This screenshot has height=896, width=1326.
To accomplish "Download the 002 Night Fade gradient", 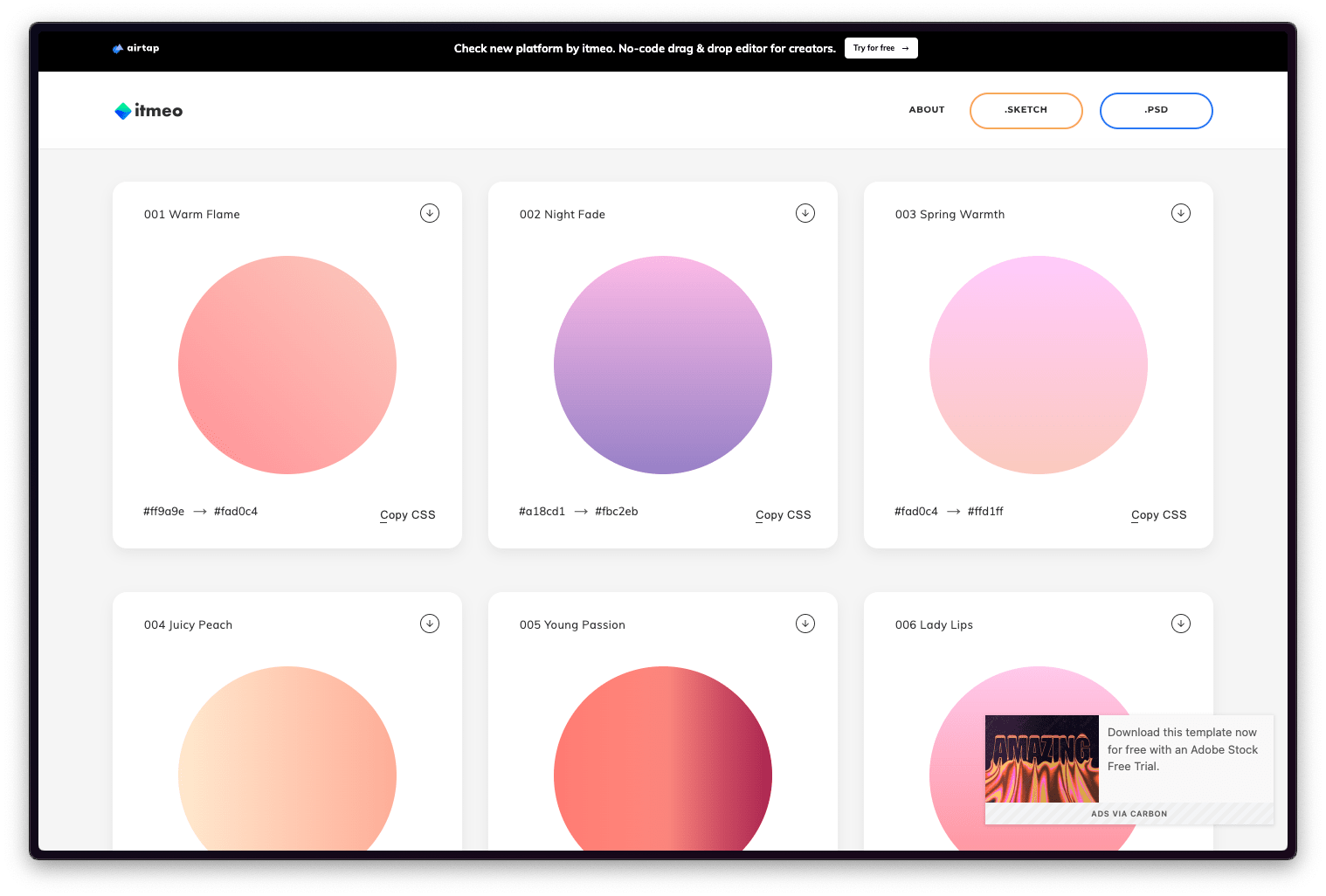I will pos(805,213).
